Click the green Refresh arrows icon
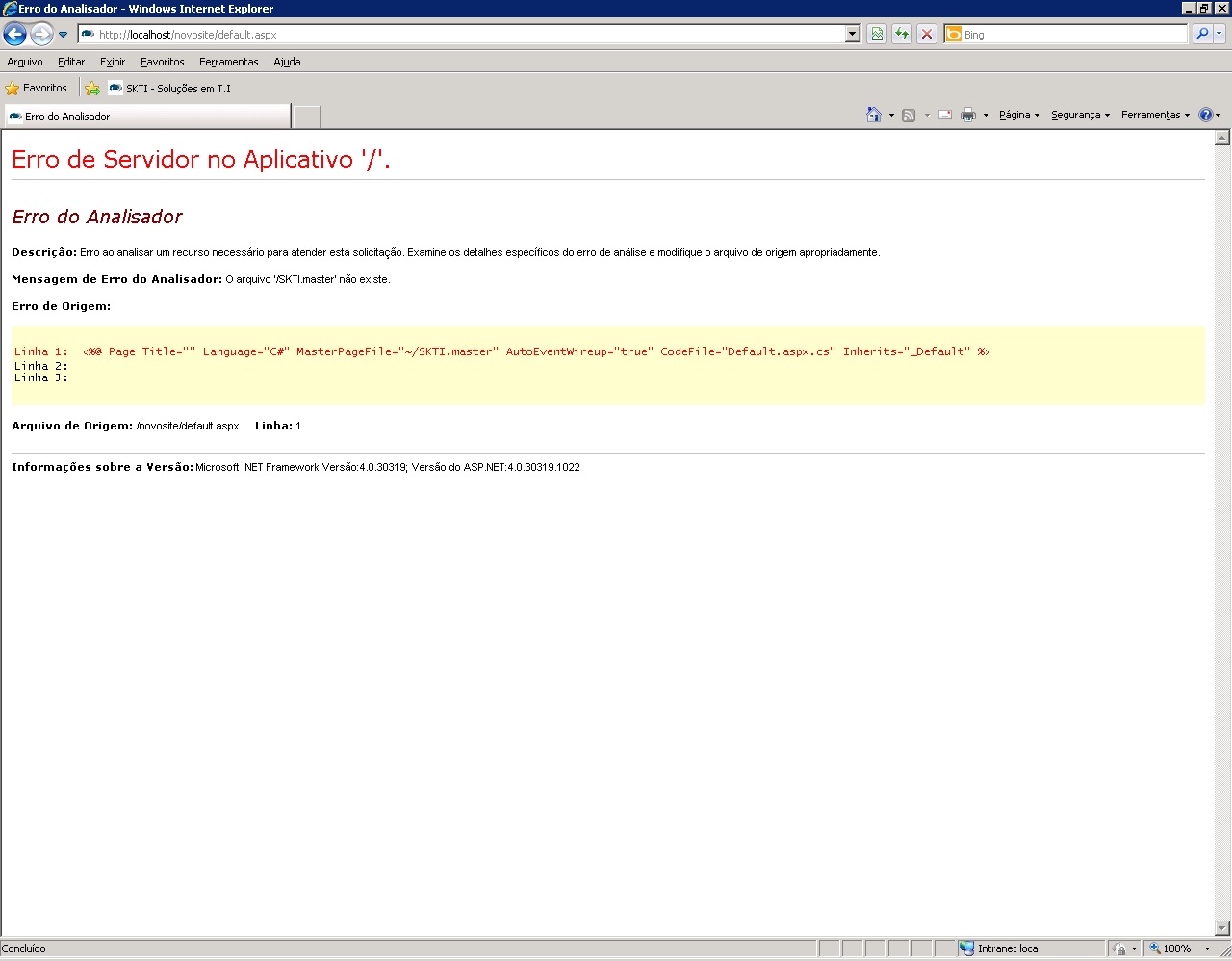This screenshot has width=1232, height=961. (902, 35)
